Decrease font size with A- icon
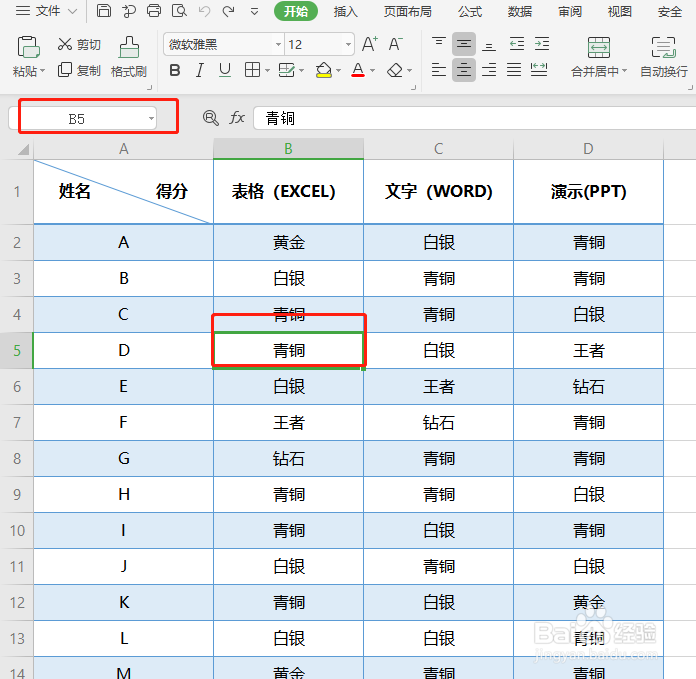696x679 pixels. pyautogui.click(x=395, y=44)
